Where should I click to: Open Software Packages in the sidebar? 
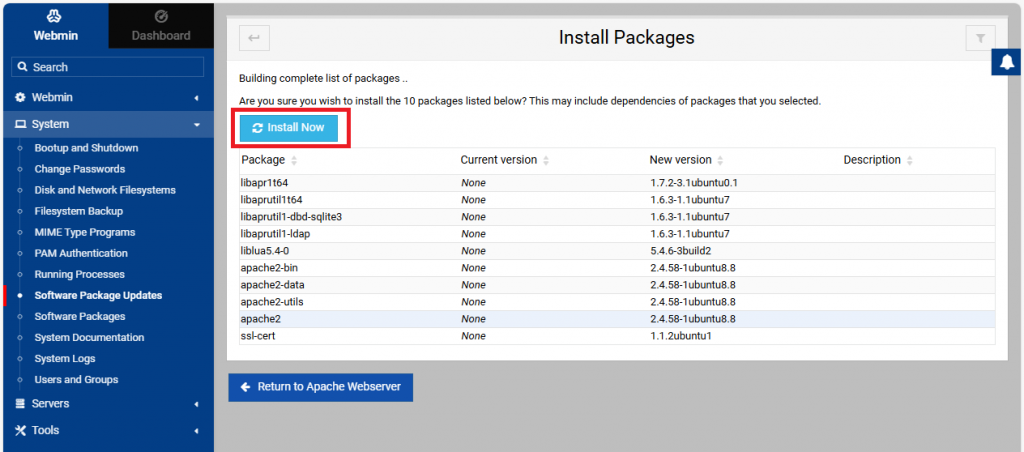78,317
